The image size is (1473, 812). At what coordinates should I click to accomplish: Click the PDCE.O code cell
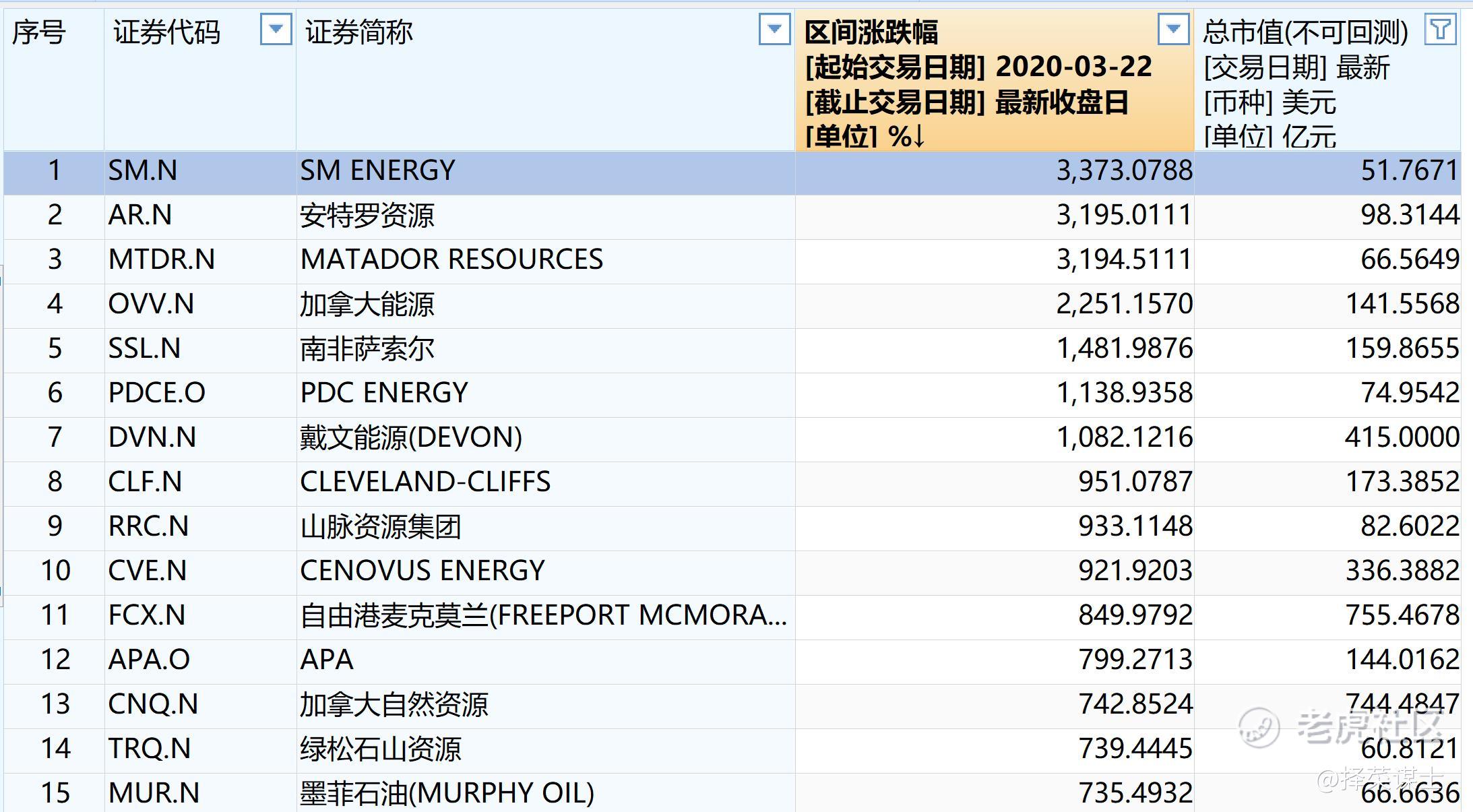click(x=156, y=393)
